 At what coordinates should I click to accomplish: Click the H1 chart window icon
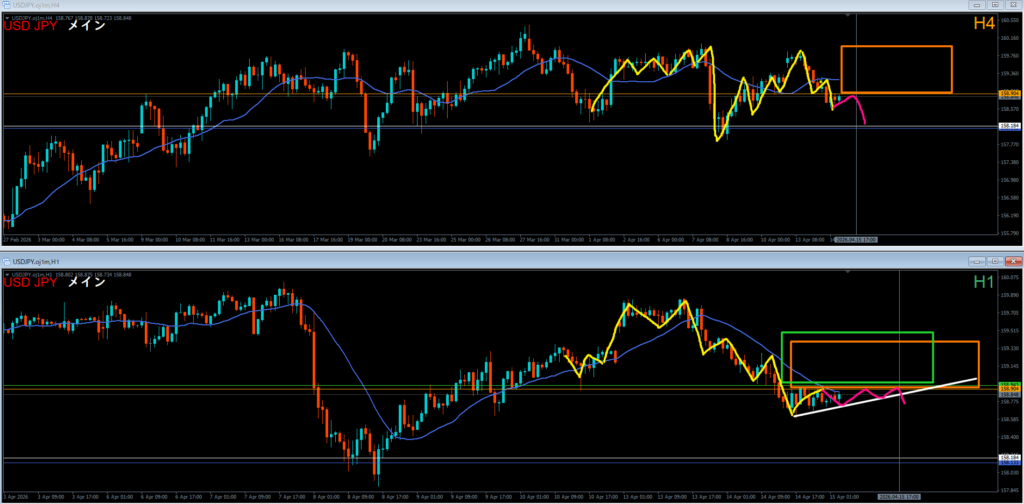[x=8, y=260]
